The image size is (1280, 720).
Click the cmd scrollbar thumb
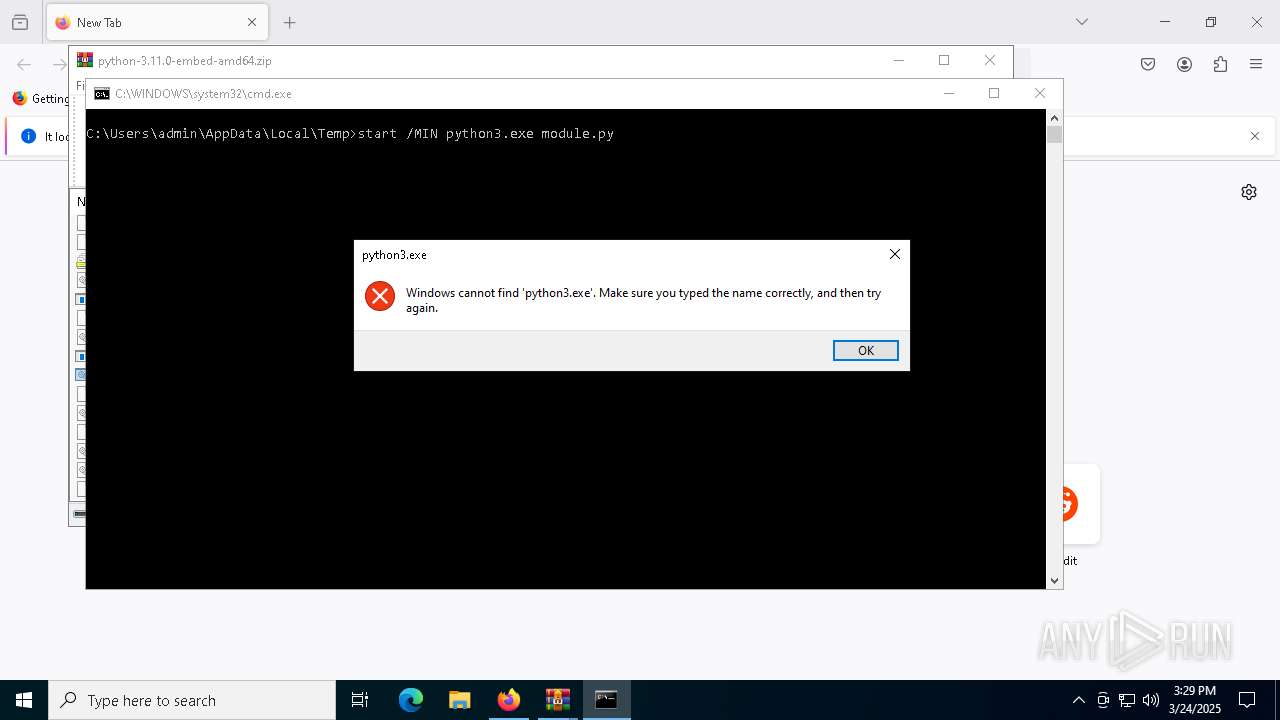pyautogui.click(x=1054, y=134)
